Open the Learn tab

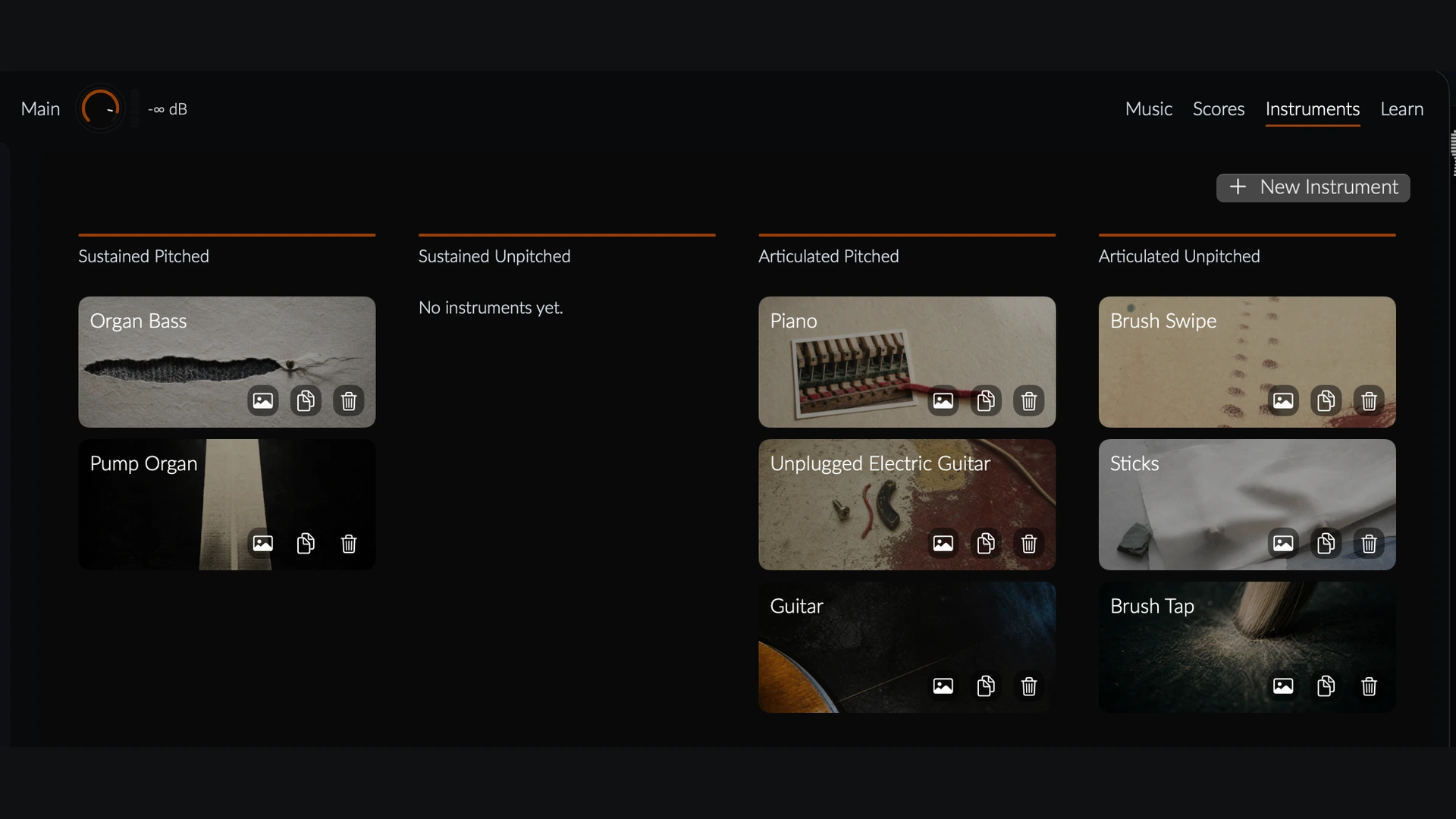coord(1401,108)
